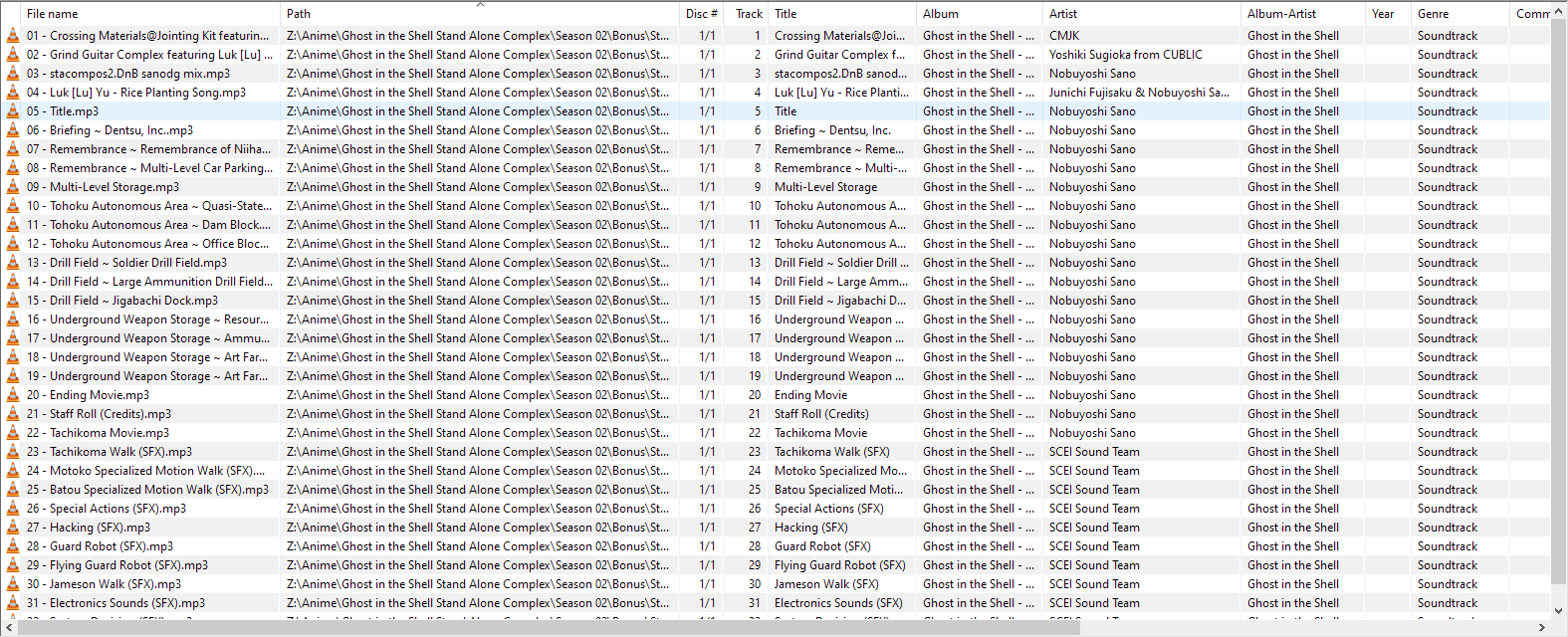Sort by the Disc # column header
The width and height of the screenshot is (1568, 637).
pyautogui.click(x=703, y=14)
